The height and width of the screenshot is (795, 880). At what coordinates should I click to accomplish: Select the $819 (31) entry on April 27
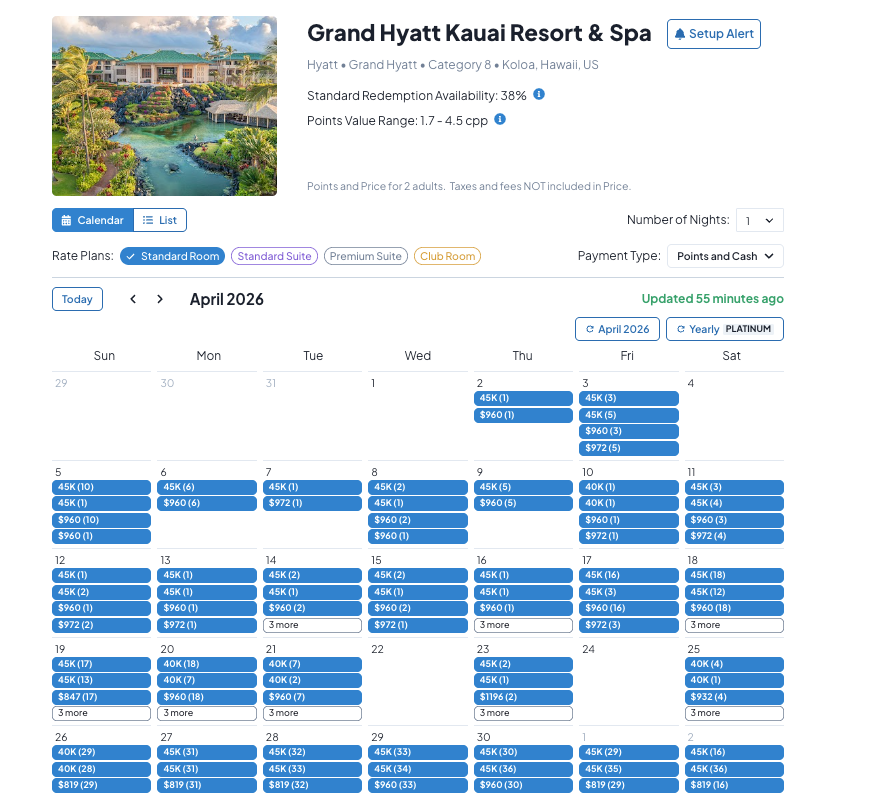point(207,785)
